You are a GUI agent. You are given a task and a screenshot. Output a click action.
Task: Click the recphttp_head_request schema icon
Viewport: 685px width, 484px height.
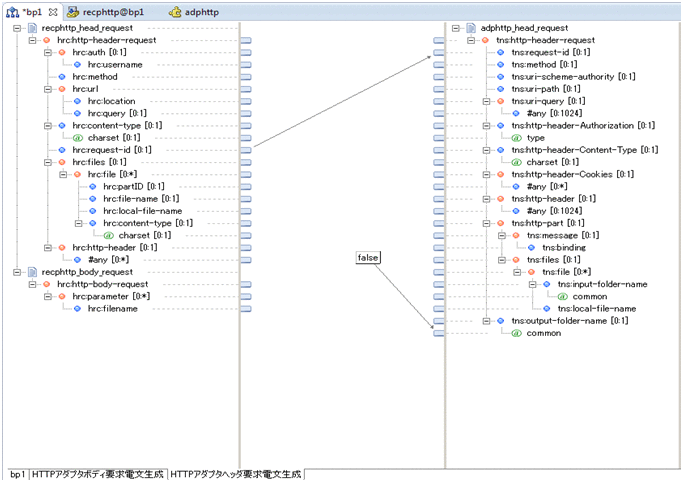tap(33, 28)
